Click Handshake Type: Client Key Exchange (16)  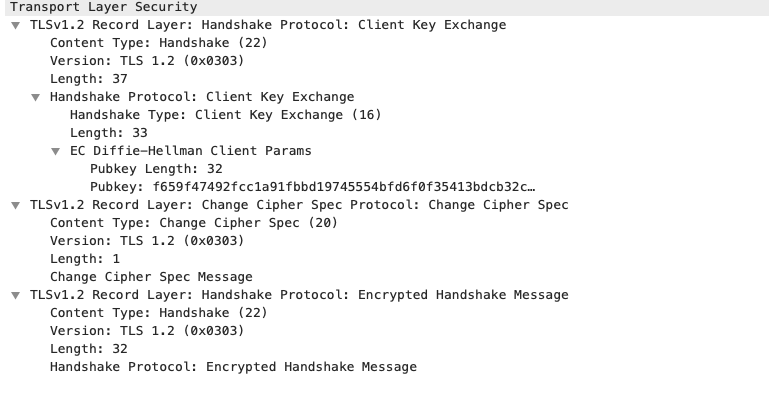(225, 115)
